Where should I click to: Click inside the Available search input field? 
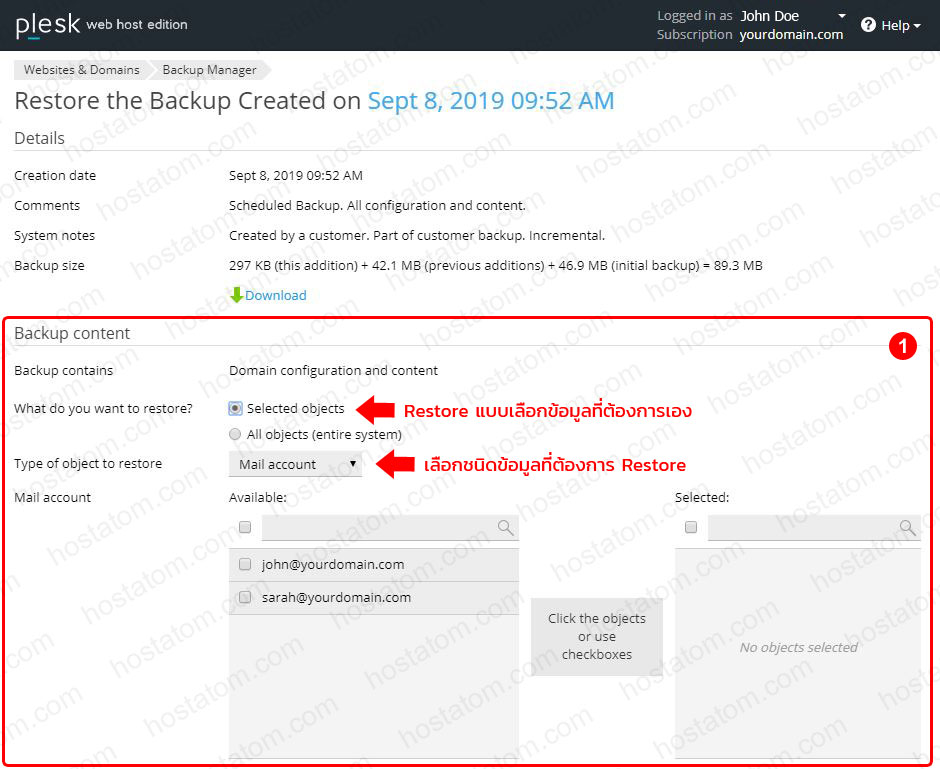[x=380, y=527]
